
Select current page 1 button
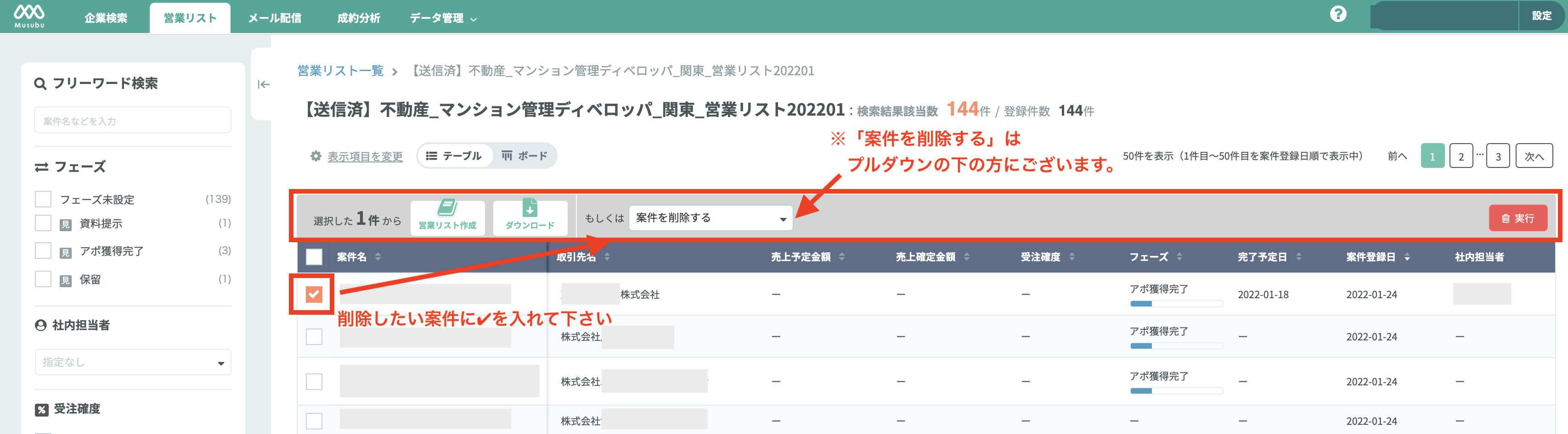click(x=1432, y=156)
